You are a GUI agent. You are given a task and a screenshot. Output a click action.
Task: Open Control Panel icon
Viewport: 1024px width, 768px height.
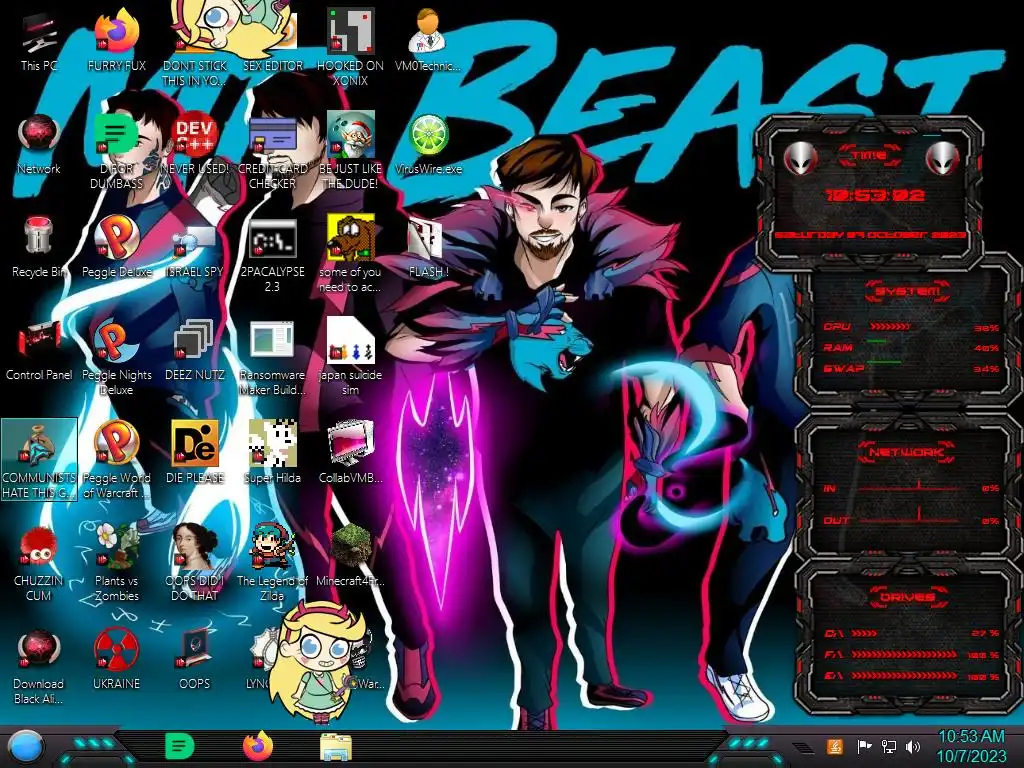tap(39, 351)
